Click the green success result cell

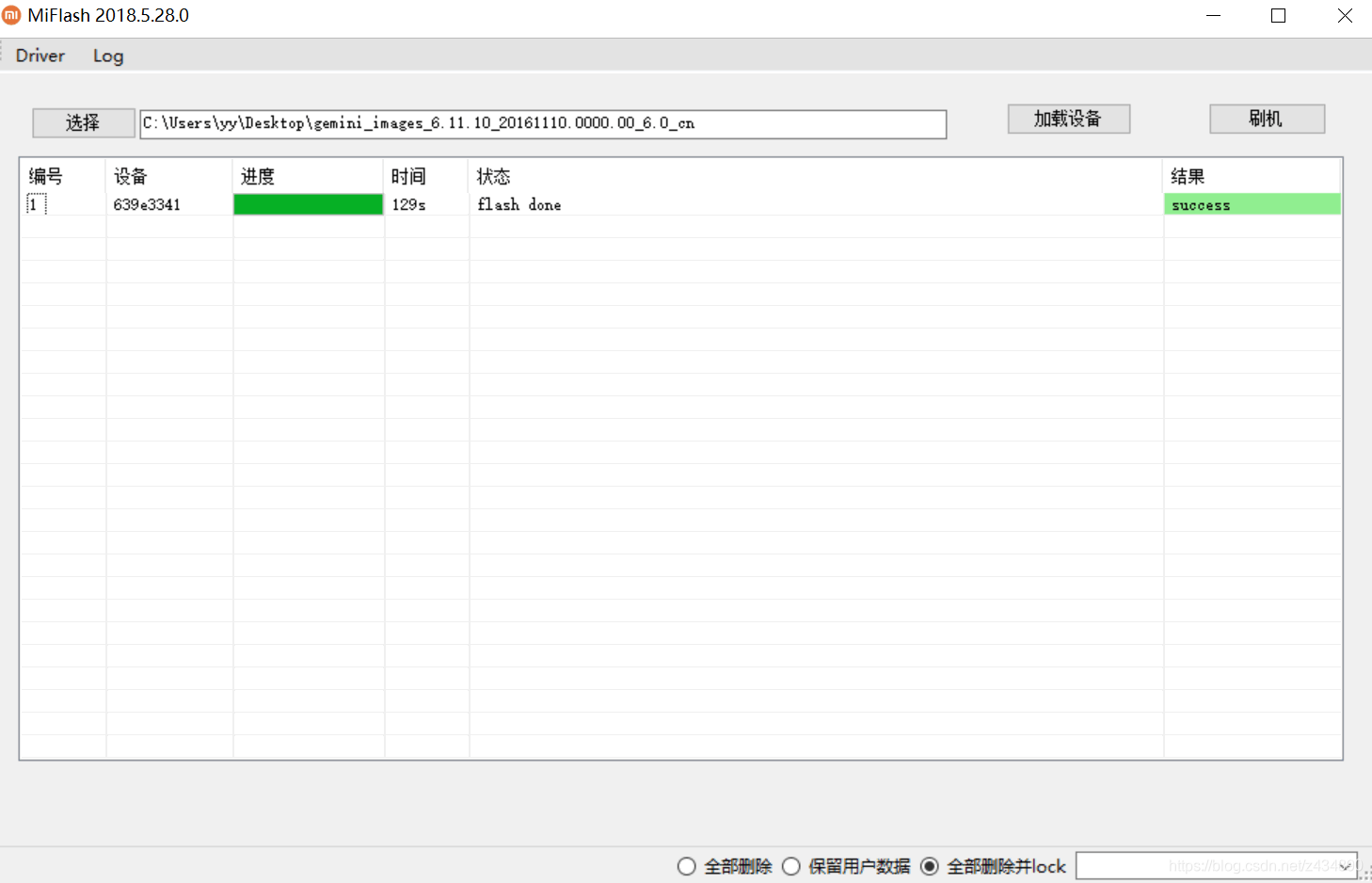(x=1252, y=204)
